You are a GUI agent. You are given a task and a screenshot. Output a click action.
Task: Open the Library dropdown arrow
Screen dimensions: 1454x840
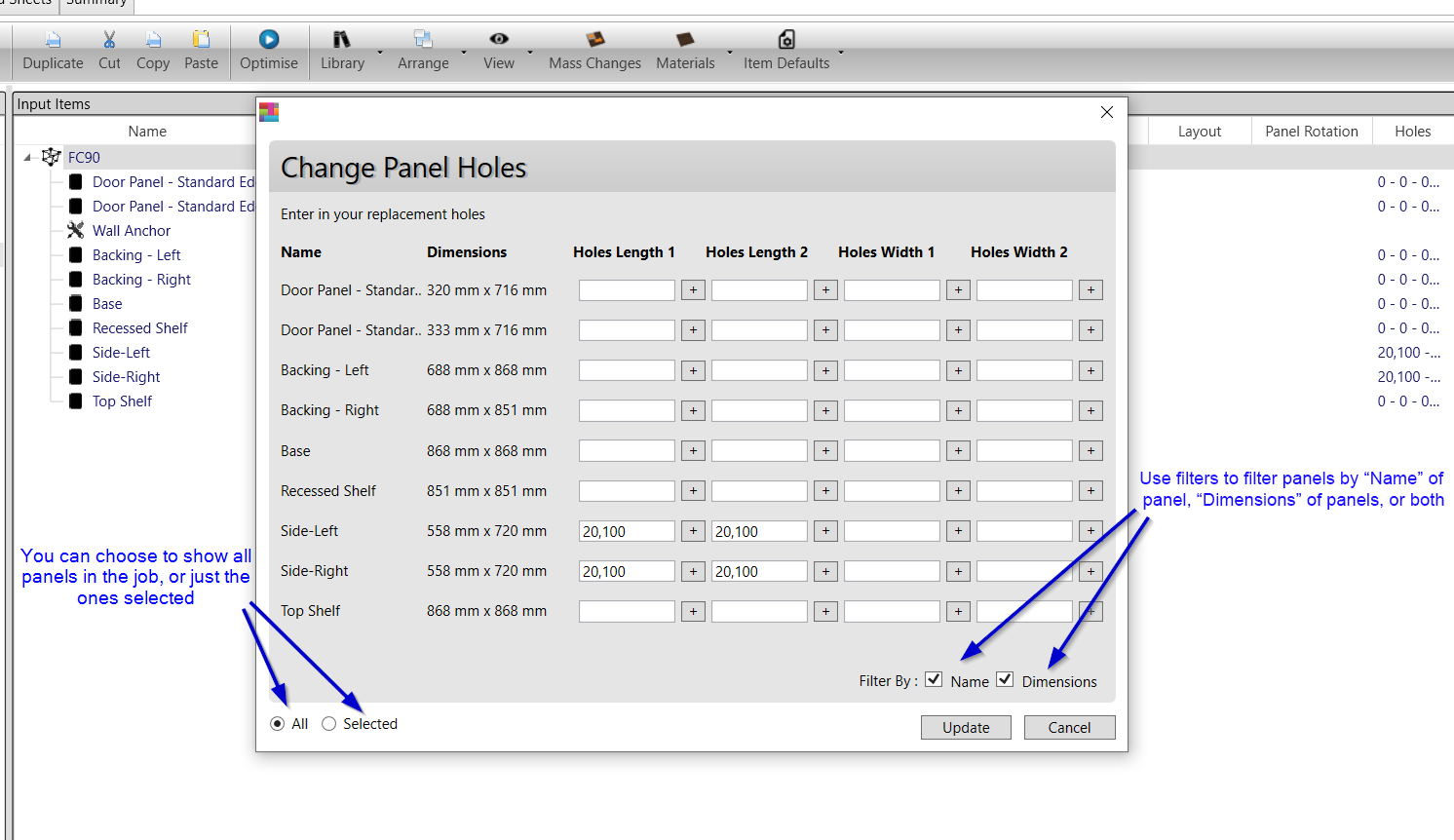tap(380, 52)
